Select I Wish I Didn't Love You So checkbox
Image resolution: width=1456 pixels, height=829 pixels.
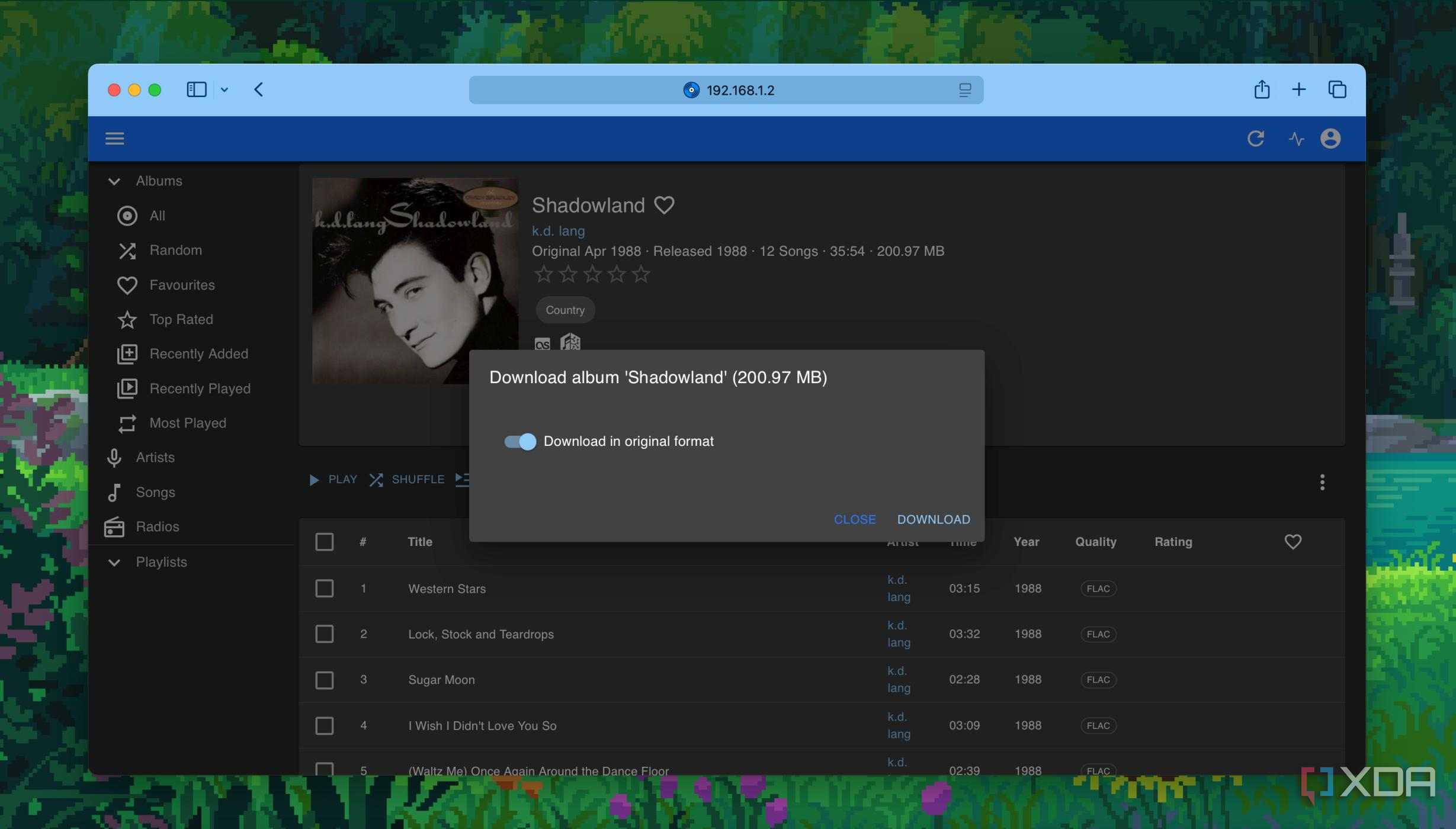(324, 725)
